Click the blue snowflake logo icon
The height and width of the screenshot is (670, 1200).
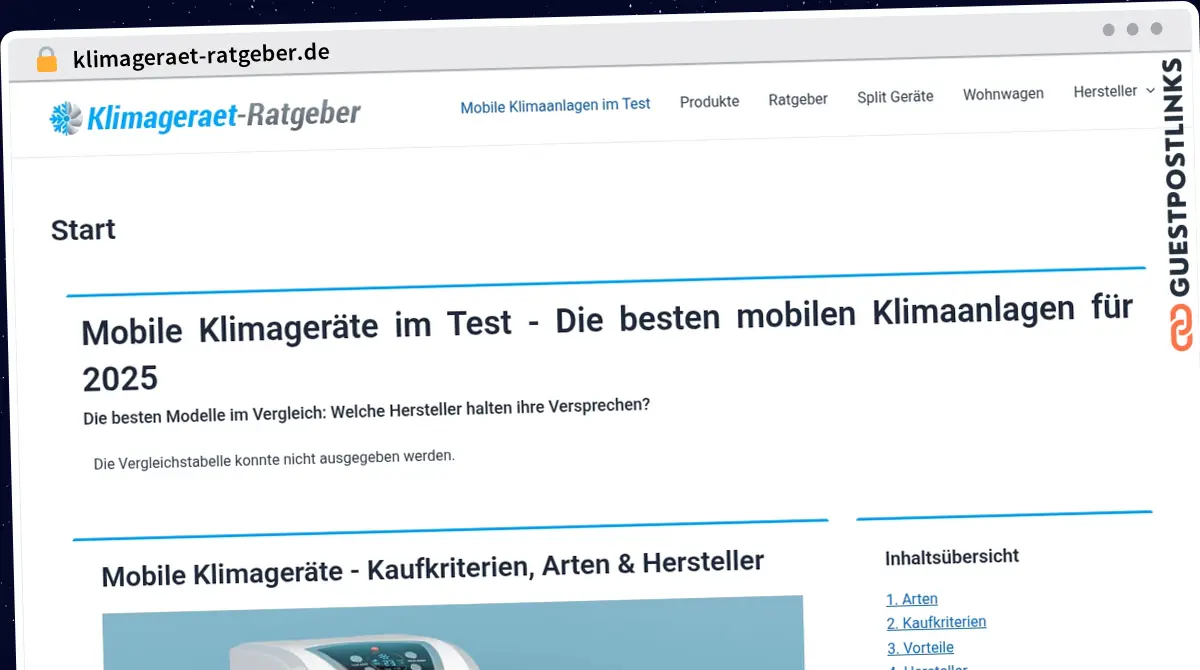point(66,118)
